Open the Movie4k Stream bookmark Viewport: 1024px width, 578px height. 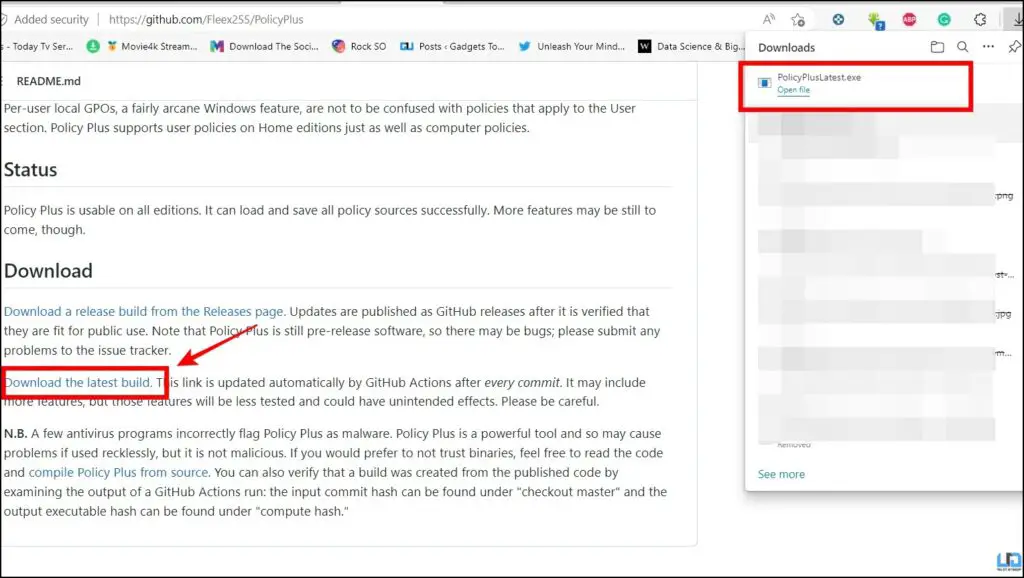[152, 46]
